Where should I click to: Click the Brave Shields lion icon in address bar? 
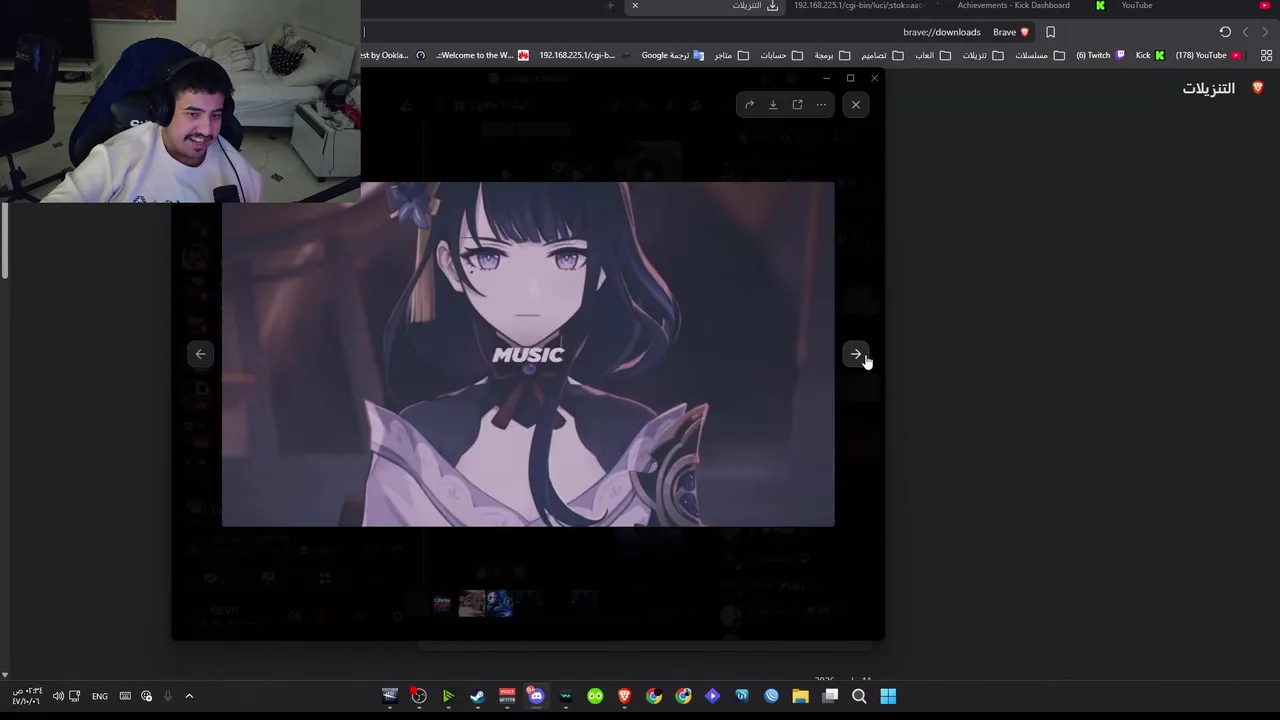coord(1024,32)
